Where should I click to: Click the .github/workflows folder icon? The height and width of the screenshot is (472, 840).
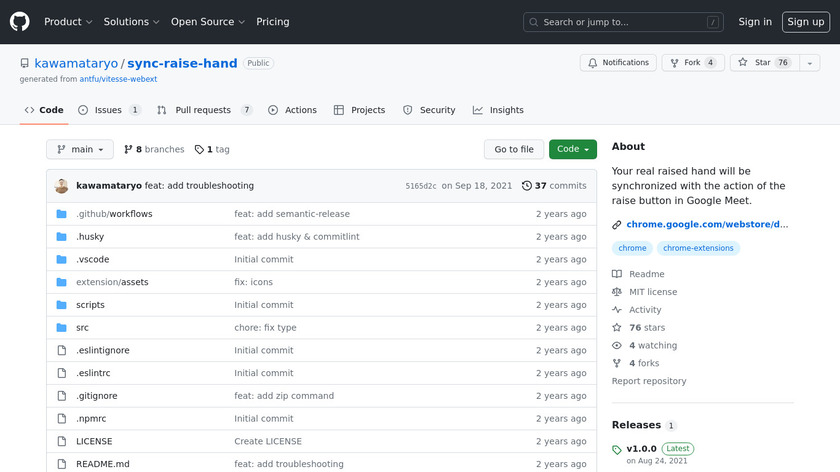pos(62,214)
